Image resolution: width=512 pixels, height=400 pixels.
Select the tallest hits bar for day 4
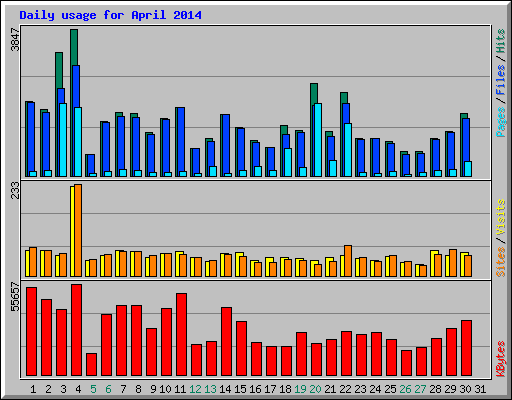tap(74, 47)
